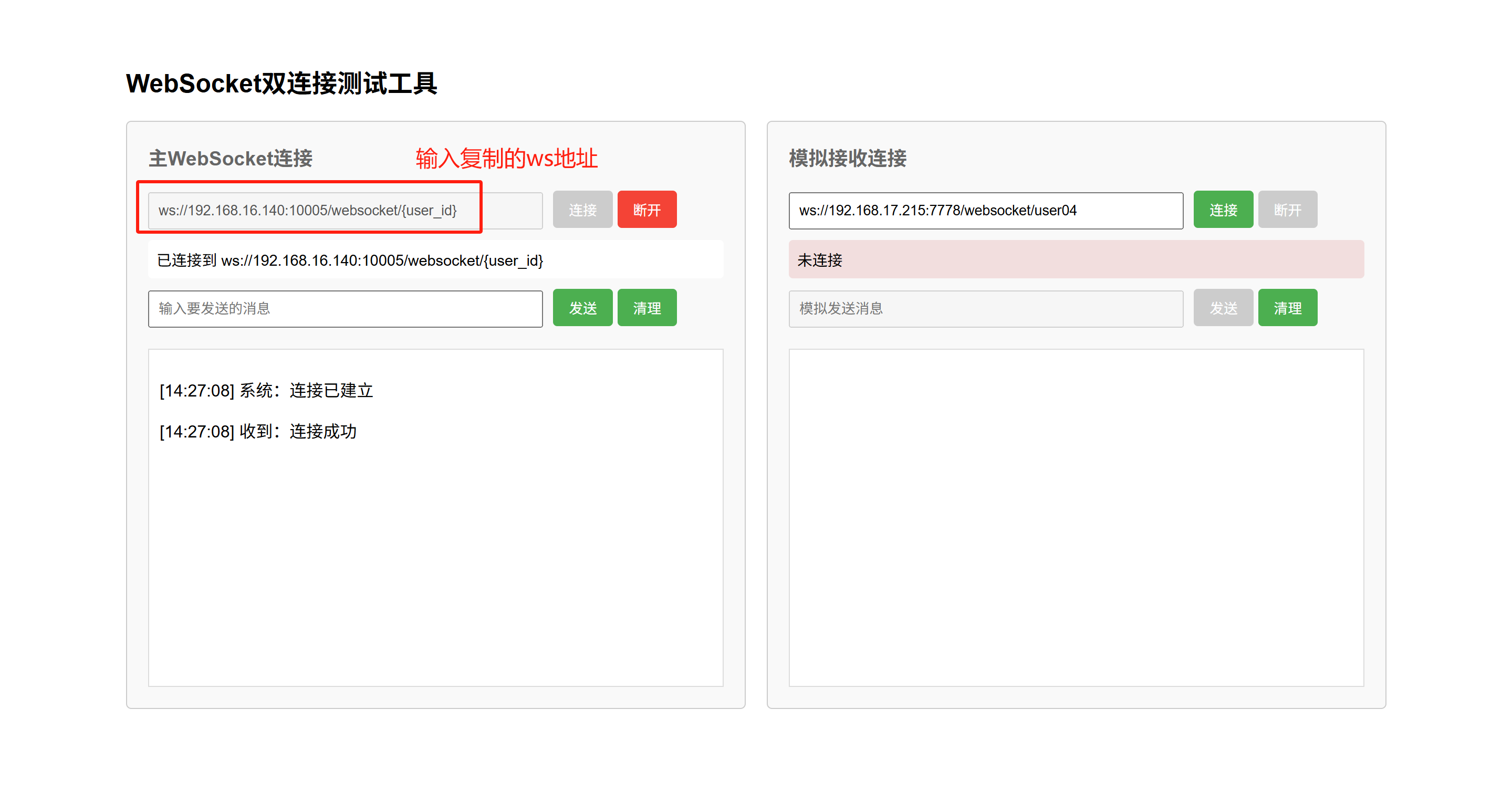The height and width of the screenshot is (803, 1512).
Task: Click the 模拟发送消息 input box
Action: (x=985, y=309)
